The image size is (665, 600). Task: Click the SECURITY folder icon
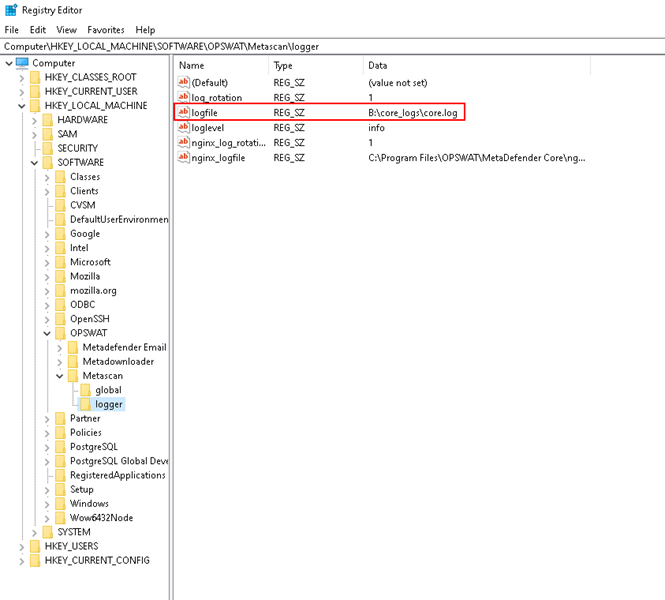click(x=48, y=148)
